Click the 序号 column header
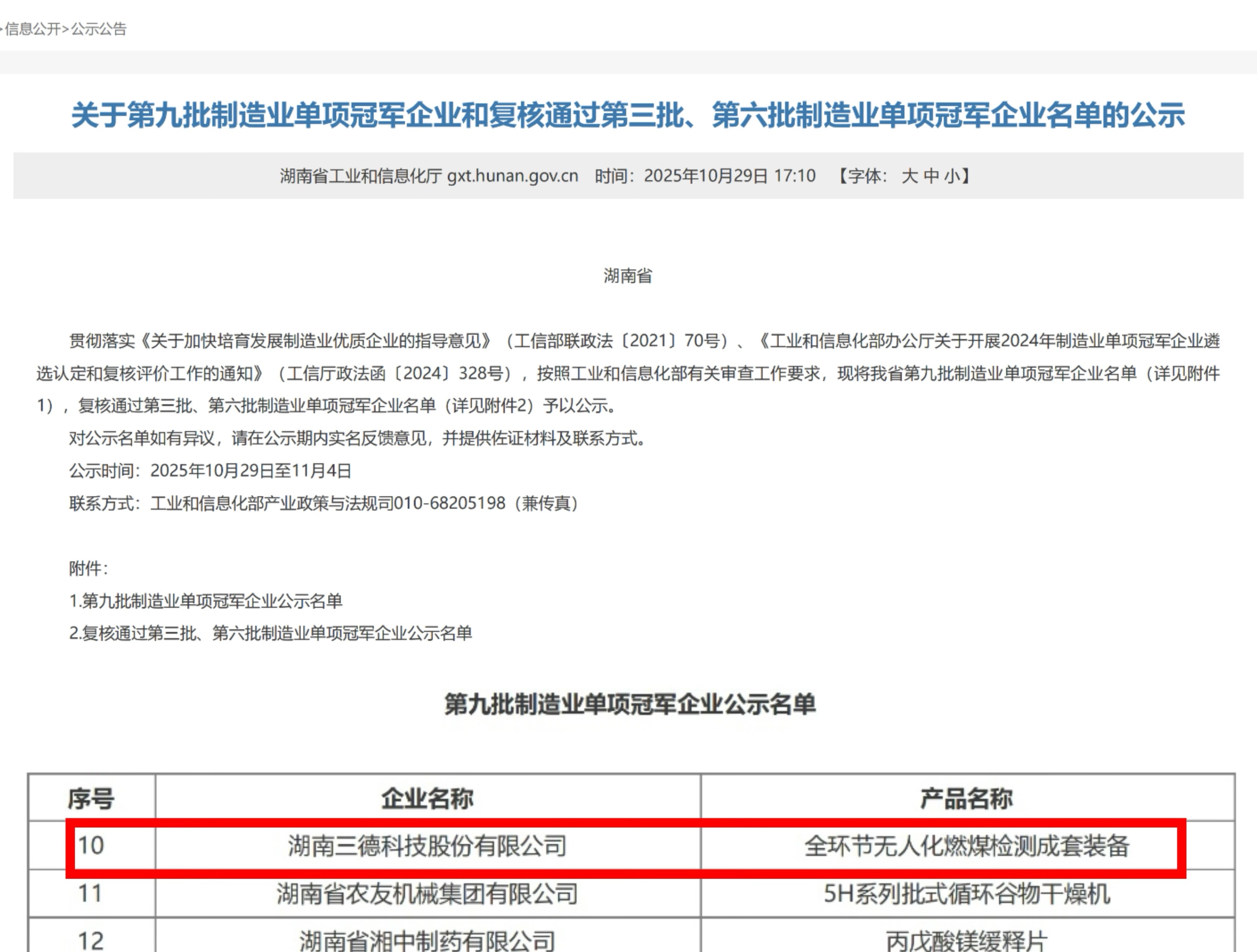 pos(91,798)
